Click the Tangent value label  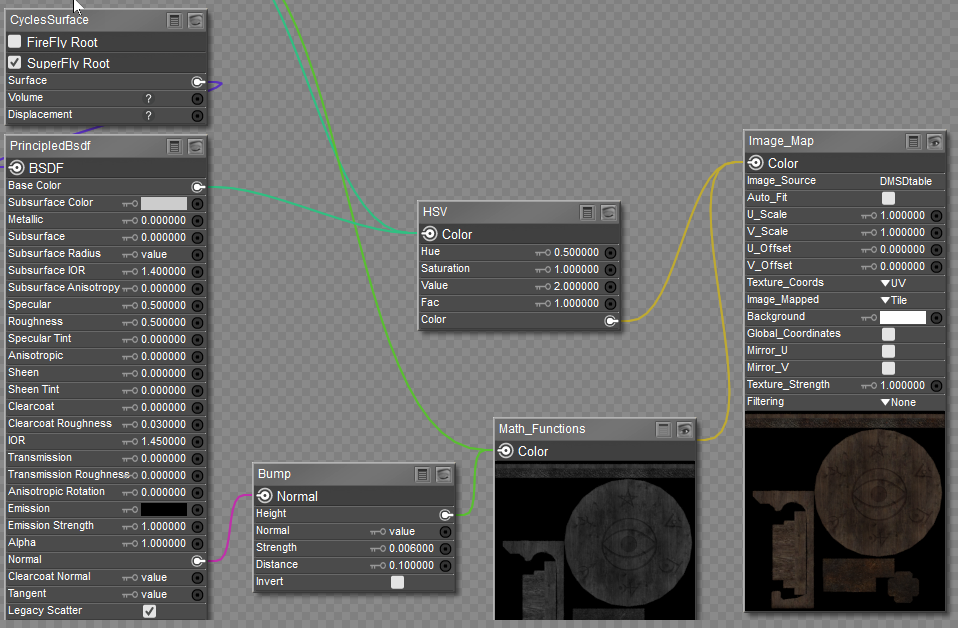coord(154,594)
